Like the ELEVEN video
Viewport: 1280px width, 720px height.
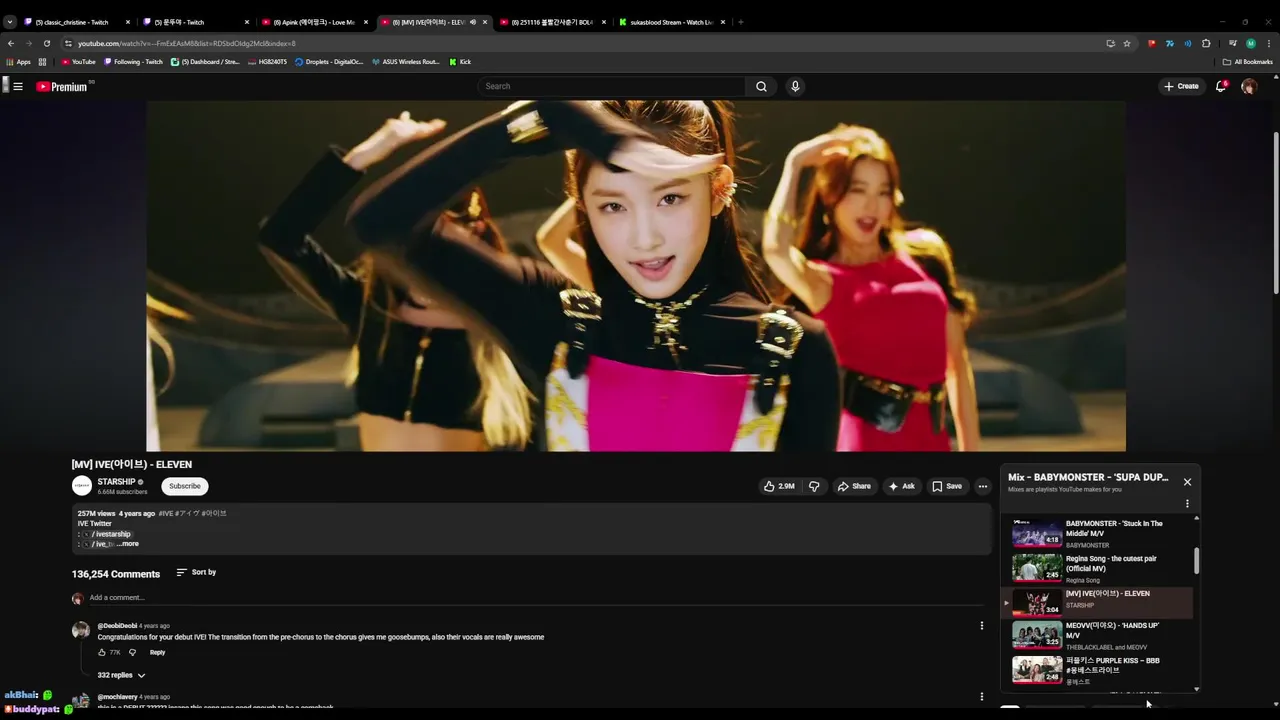[779, 486]
